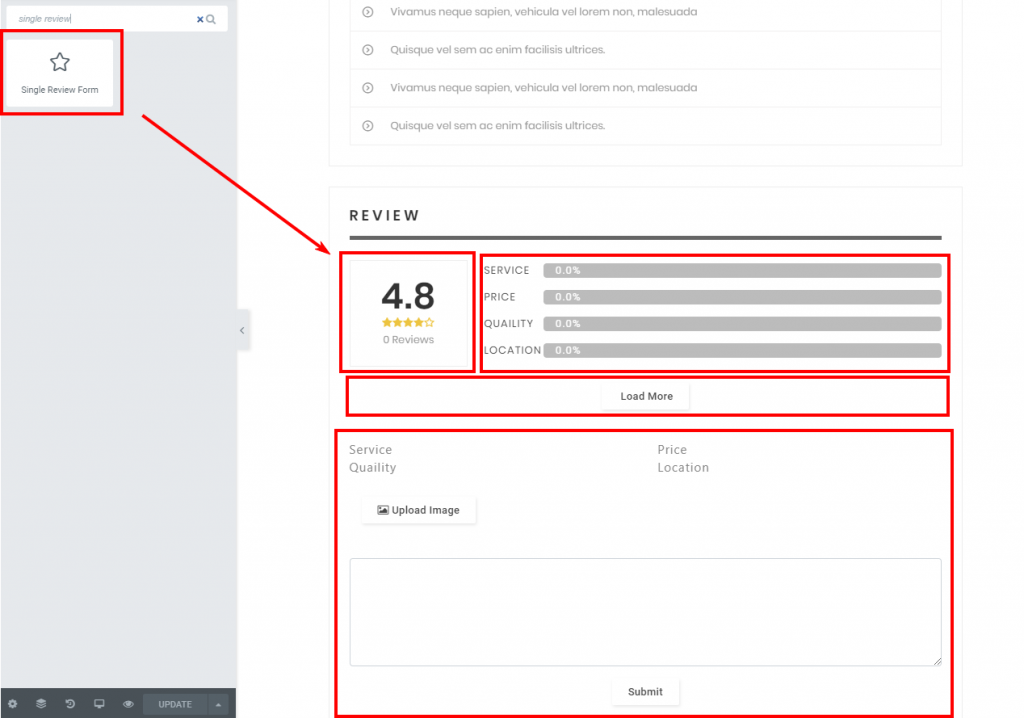Image resolution: width=1024 pixels, height=718 pixels.
Task: Open the Navigator layers panel
Action: tap(42, 704)
